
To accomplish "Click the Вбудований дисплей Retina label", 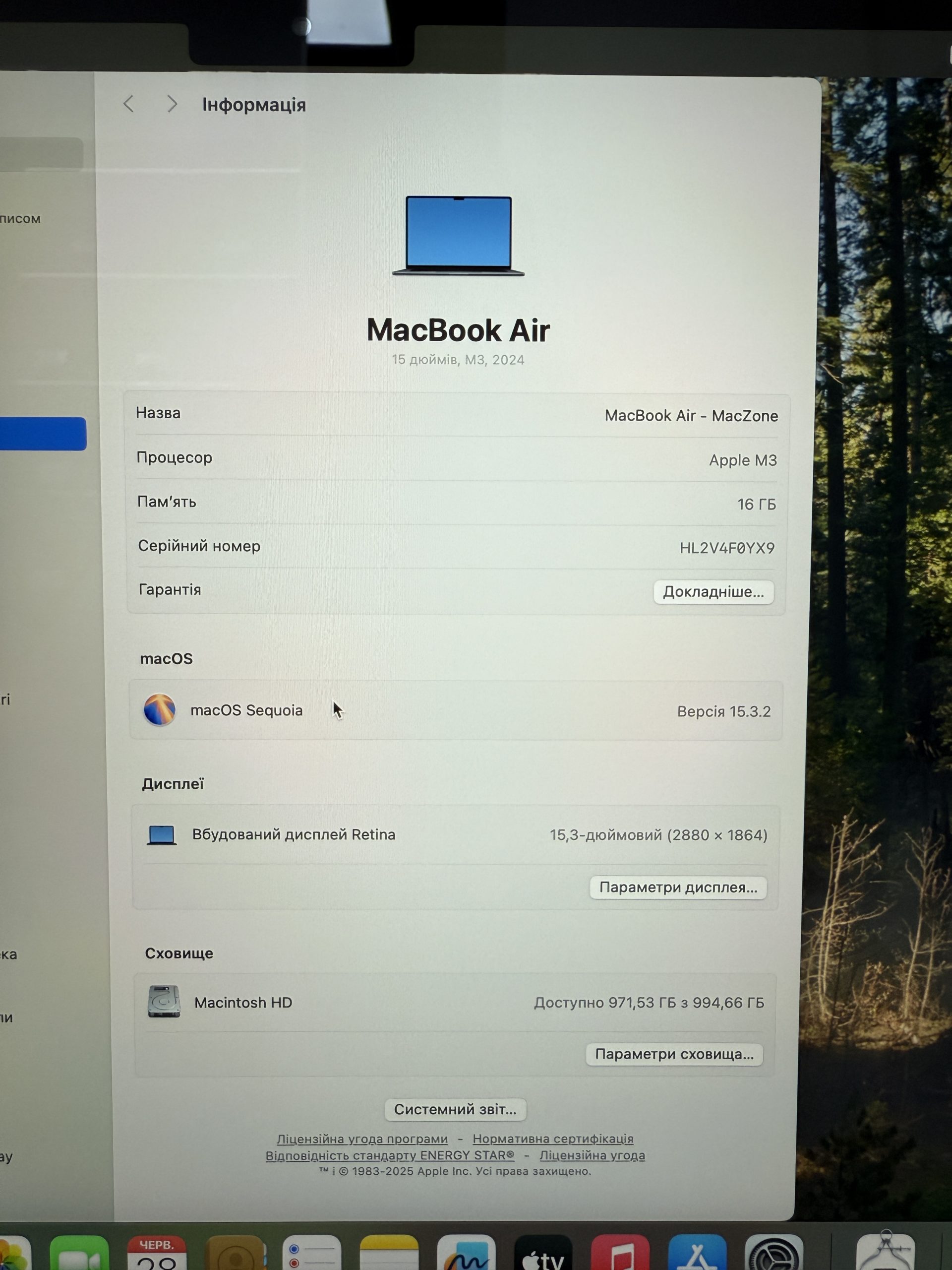I will click(x=293, y=835).
